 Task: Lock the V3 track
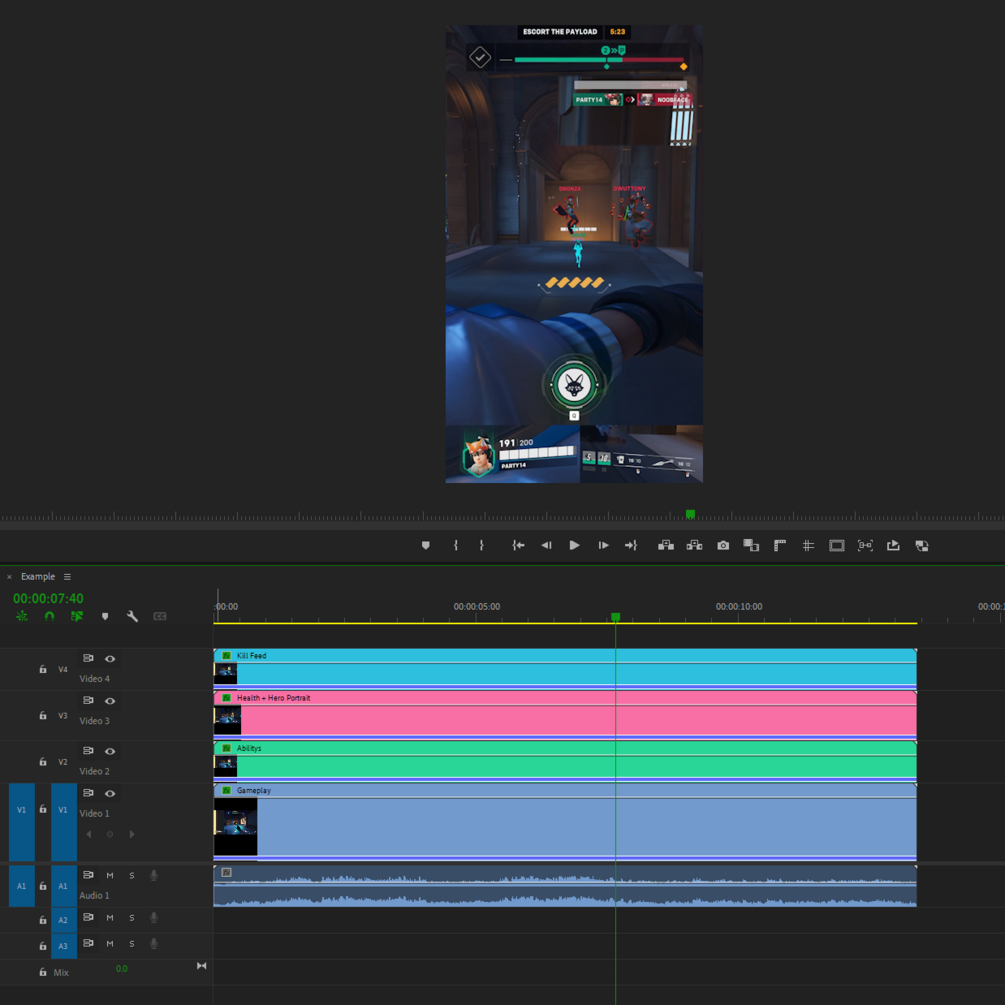(x=43, y=715)
